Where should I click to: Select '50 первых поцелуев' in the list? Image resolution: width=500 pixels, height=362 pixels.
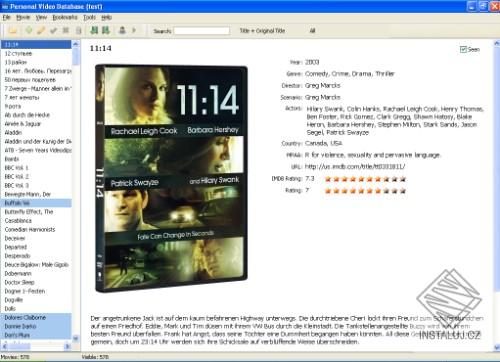point(36,80)
